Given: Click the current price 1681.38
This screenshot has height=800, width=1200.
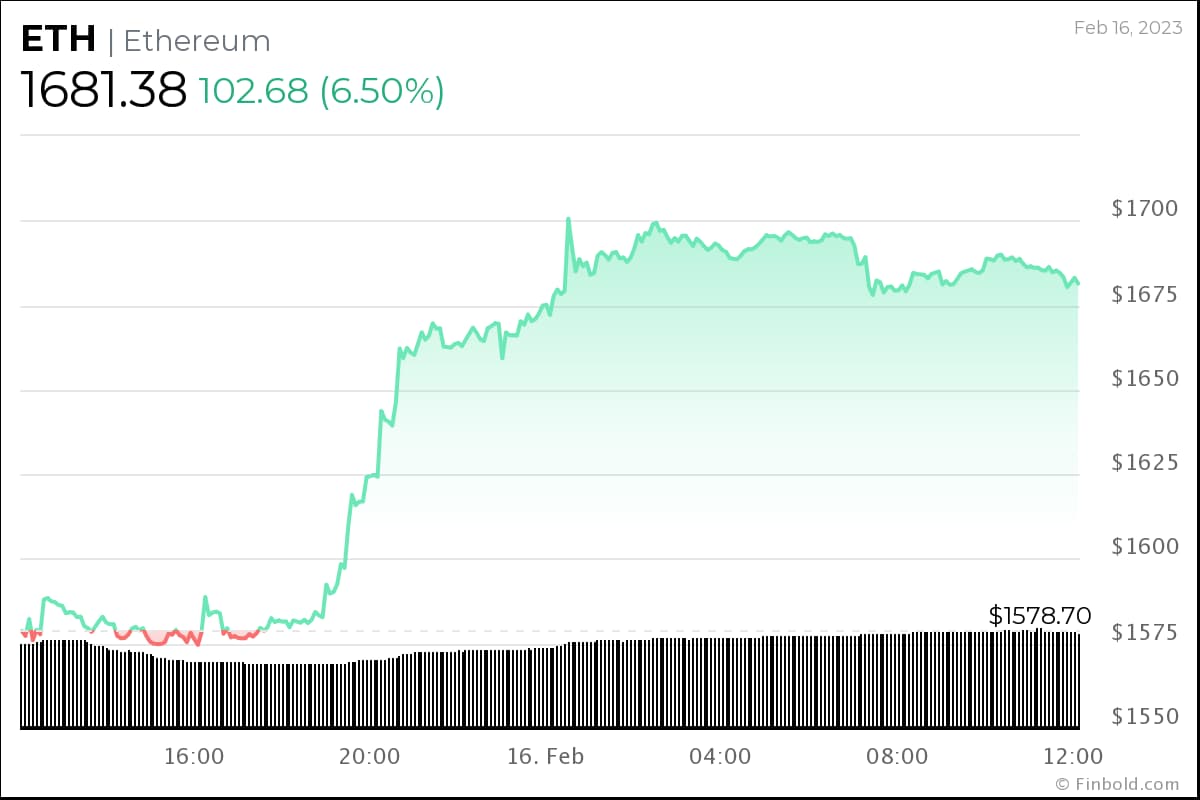Looking at the screenshot, I should [x=104, y=91].
